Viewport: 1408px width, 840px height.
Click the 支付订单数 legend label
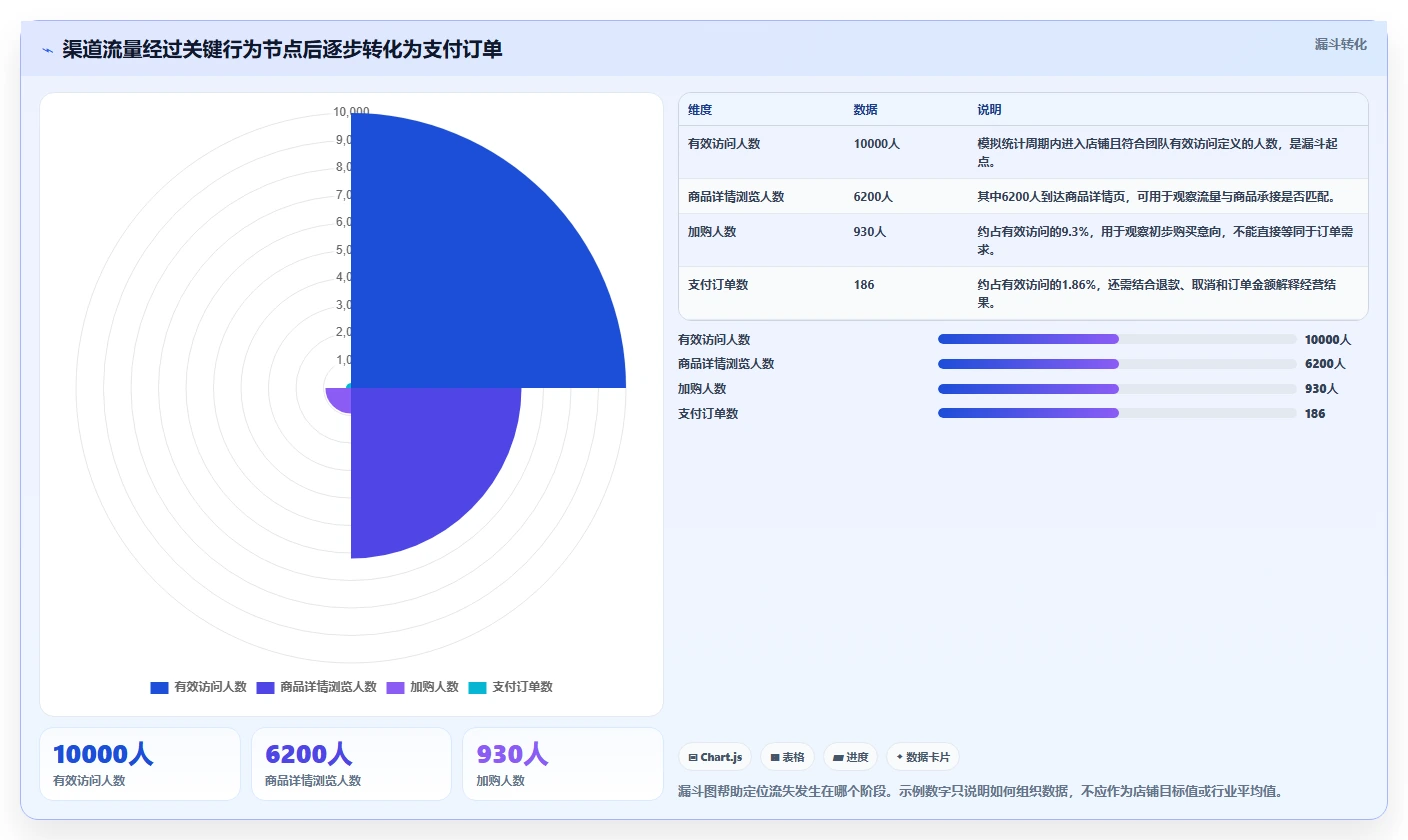(x=522, y=687)
